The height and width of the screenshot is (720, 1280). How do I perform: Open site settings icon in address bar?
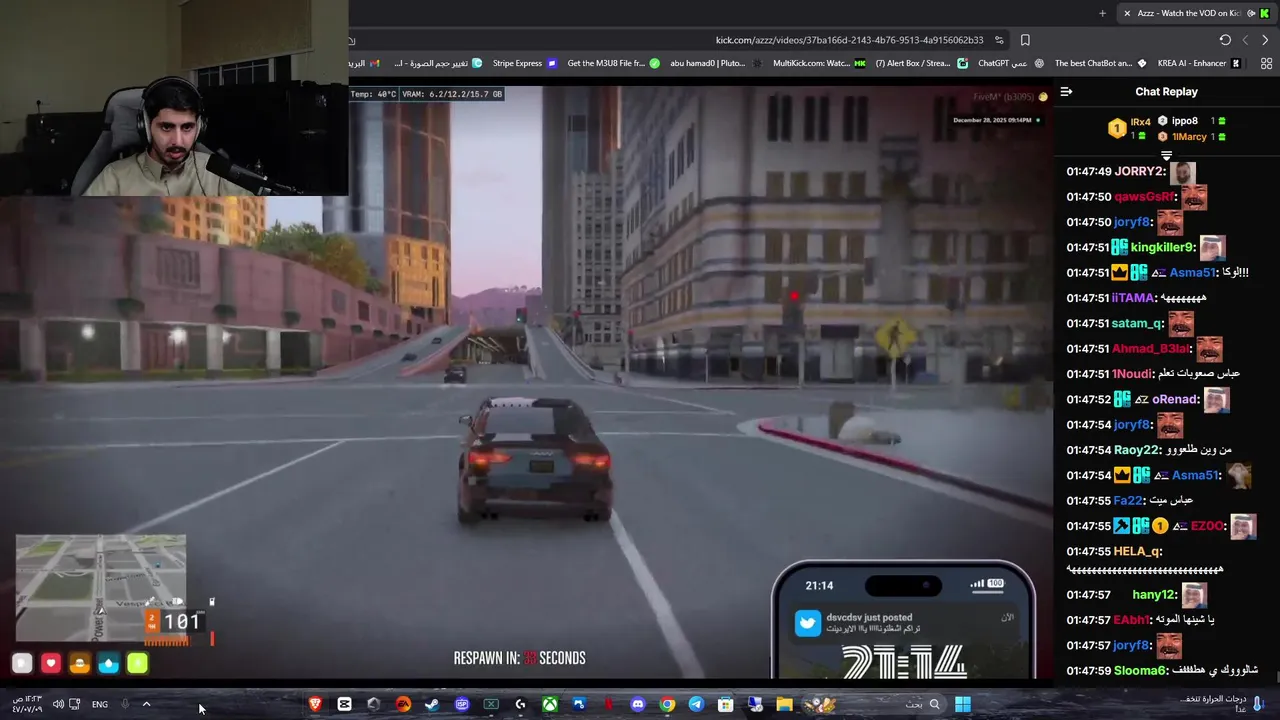click(999, 40)
